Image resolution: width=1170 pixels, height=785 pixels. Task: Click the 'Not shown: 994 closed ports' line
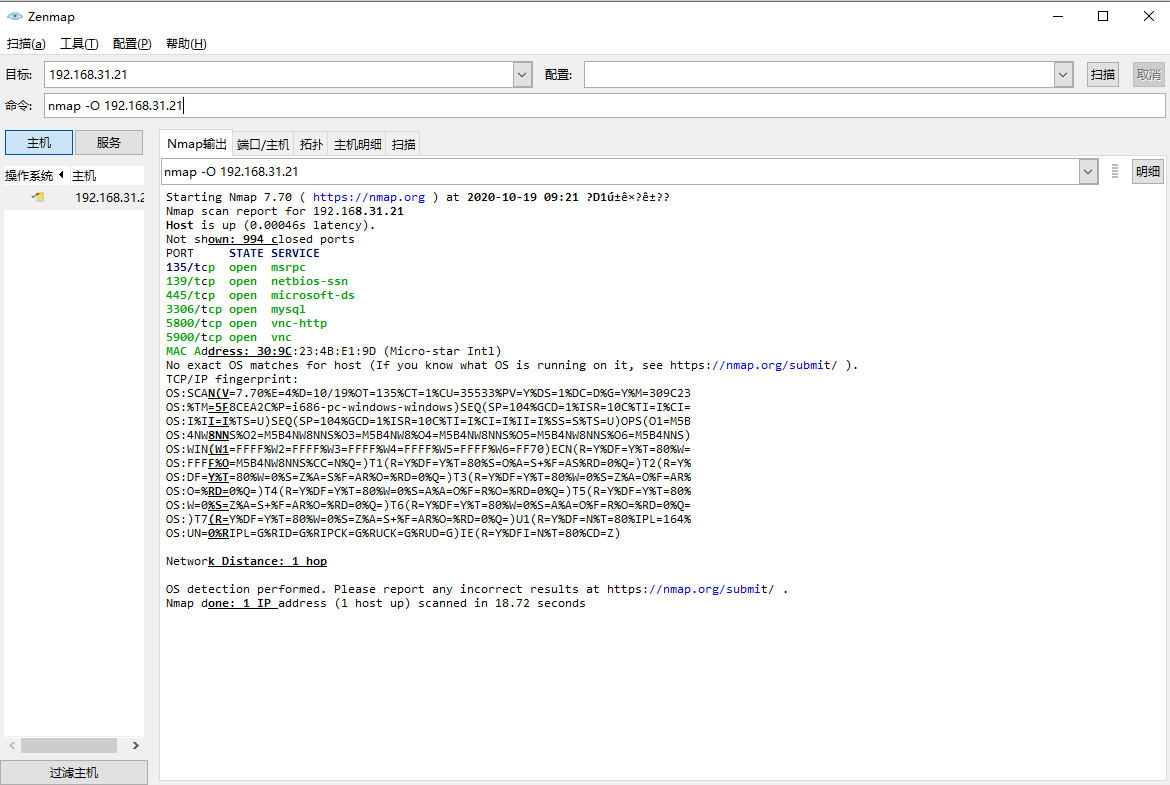click(x=260, y=240)
